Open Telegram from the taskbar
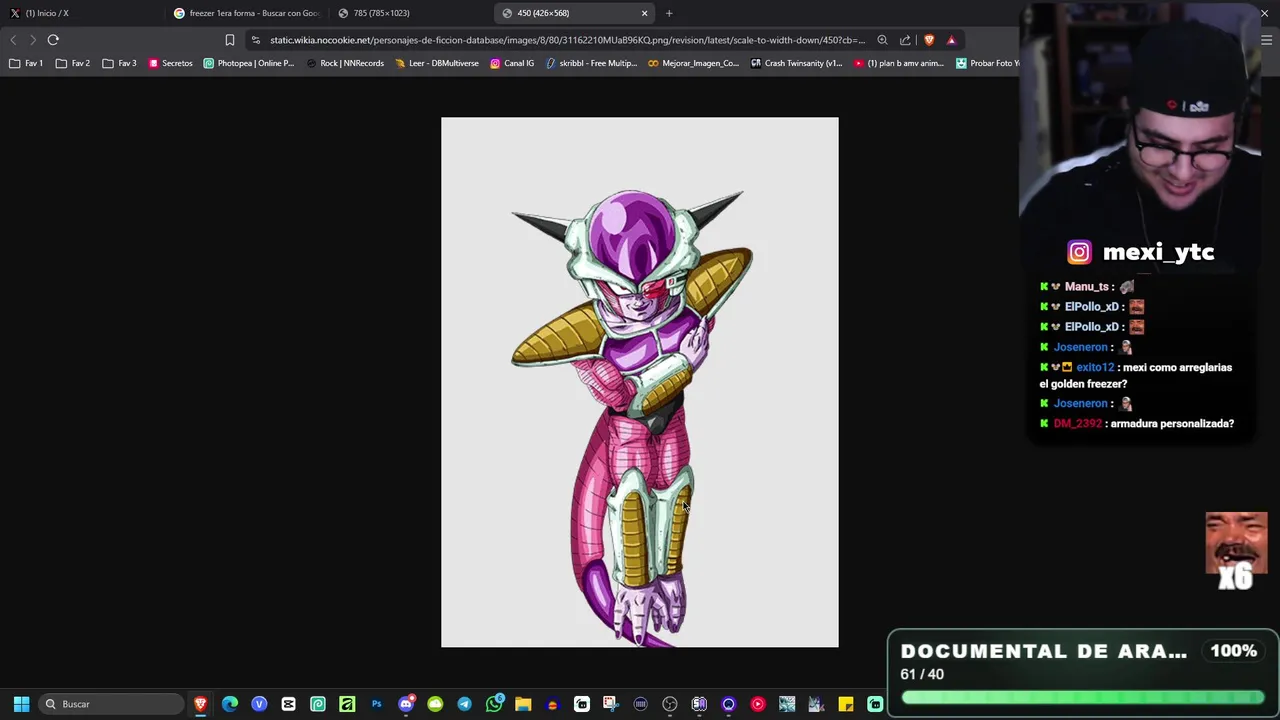The height and width of the screenshot is (720, 1280). [x=464, y=704]
